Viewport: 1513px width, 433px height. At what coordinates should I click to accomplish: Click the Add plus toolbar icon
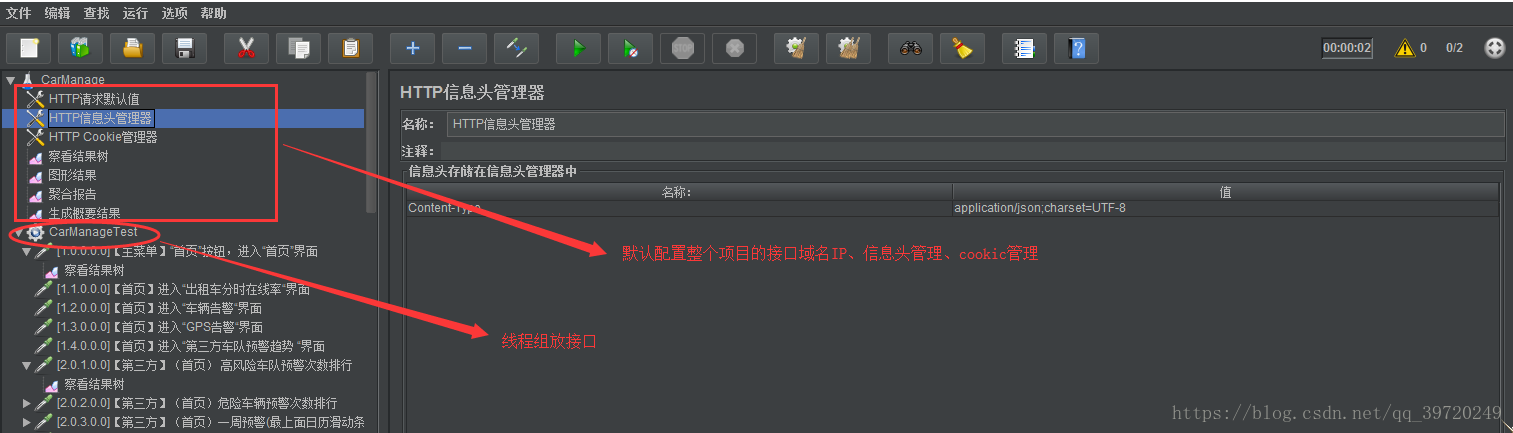tap(412, 47)
